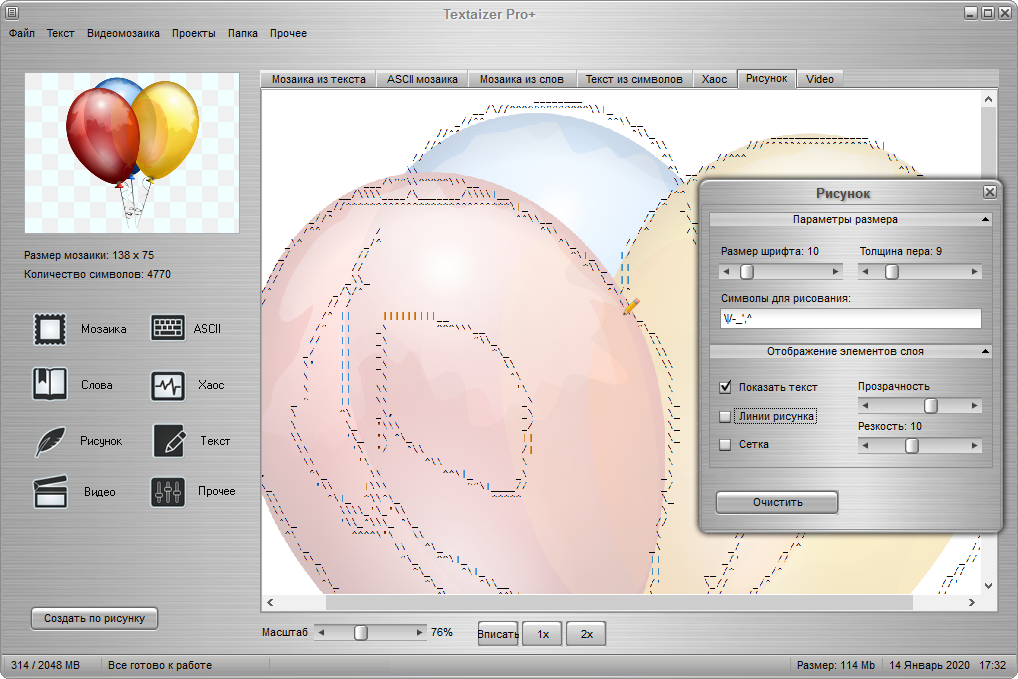Viewport: 1018px width, 679px height.
Task: Click canvas horizontal scrollbar left arrow
Action: [x=271, y=602]
